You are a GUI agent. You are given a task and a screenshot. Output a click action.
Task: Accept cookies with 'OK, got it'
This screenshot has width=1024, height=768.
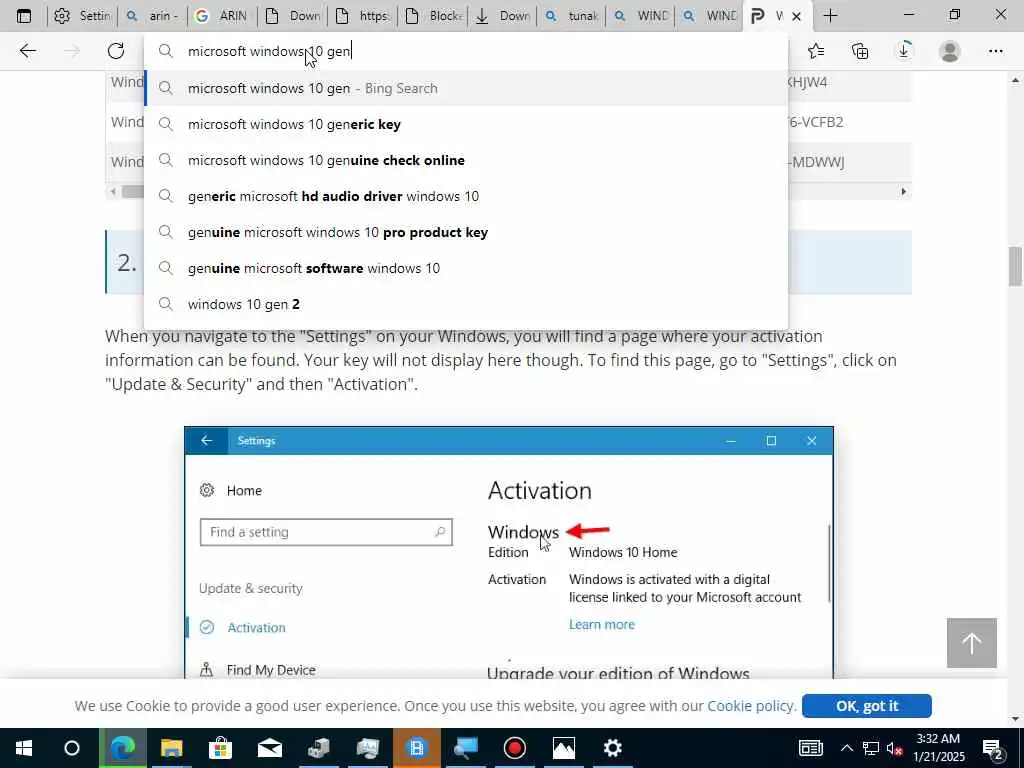coord(867,706)
